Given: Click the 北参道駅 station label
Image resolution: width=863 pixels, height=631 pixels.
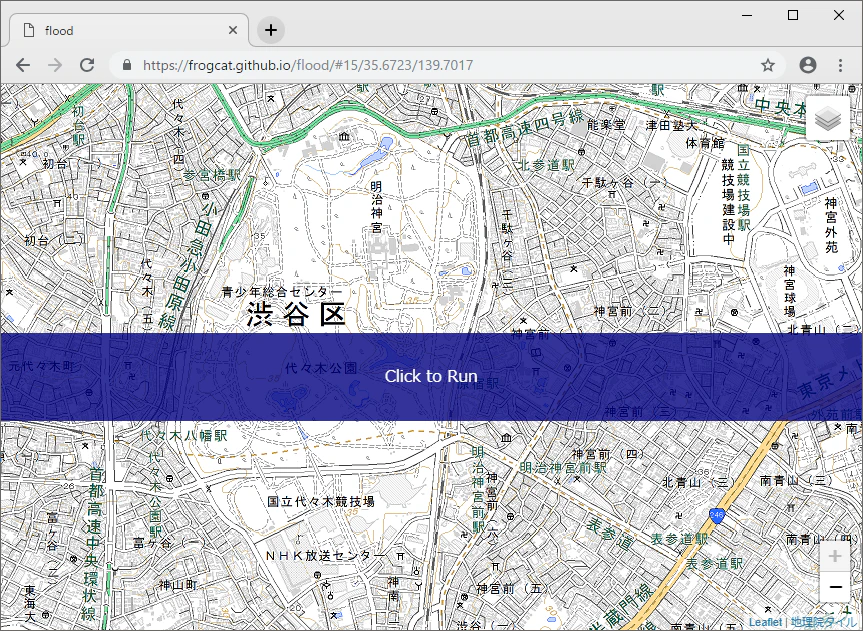Looking at the screenshot, I should (x=547, y=165).
